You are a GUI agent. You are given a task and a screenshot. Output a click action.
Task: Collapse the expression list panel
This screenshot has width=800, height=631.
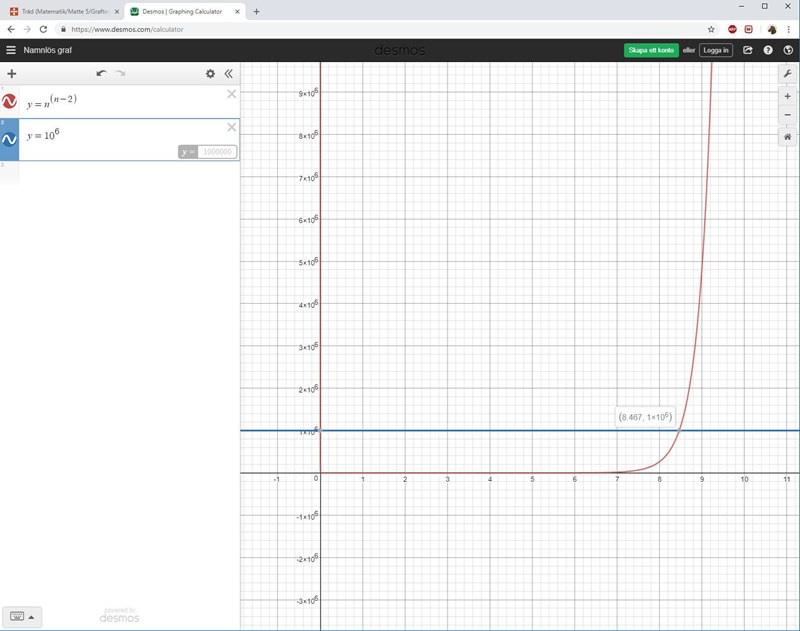click(229, 74)
